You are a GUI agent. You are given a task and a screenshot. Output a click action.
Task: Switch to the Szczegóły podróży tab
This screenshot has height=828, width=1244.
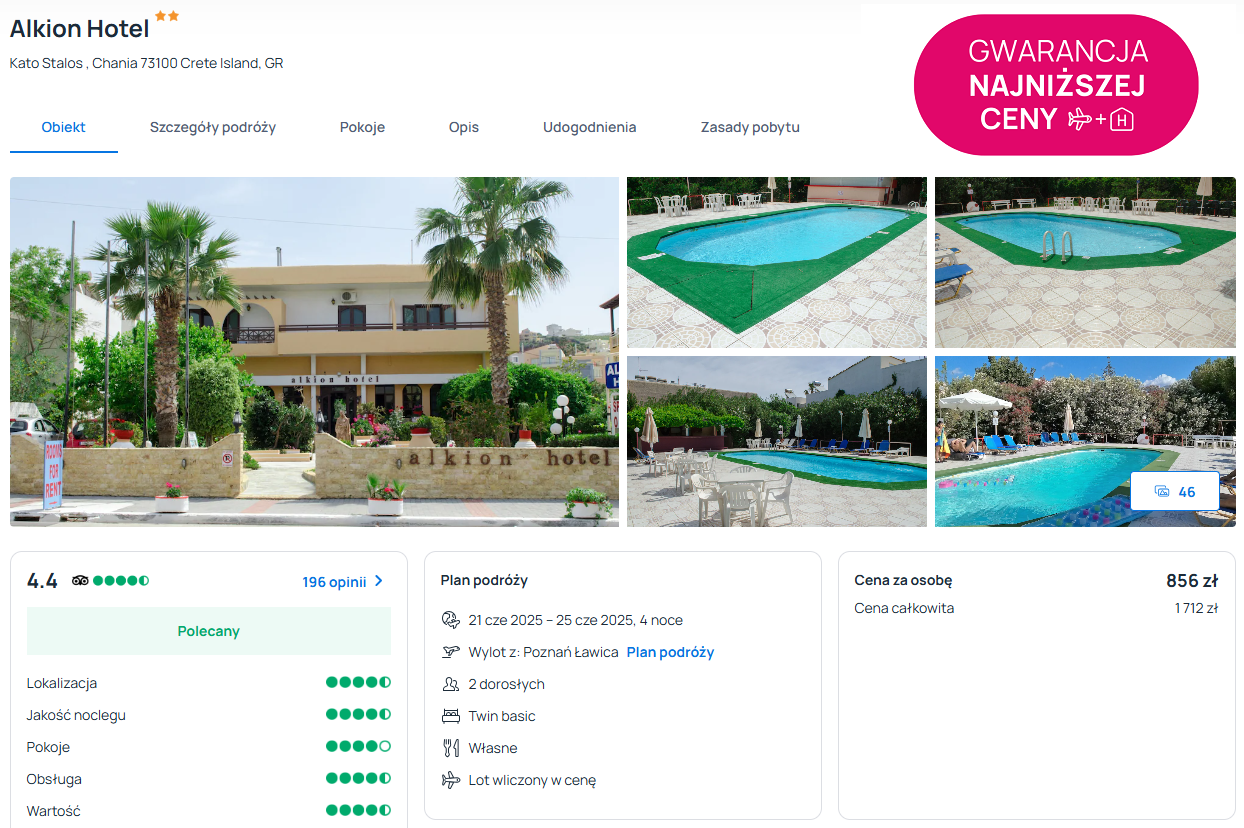click(x=213, y=127)
